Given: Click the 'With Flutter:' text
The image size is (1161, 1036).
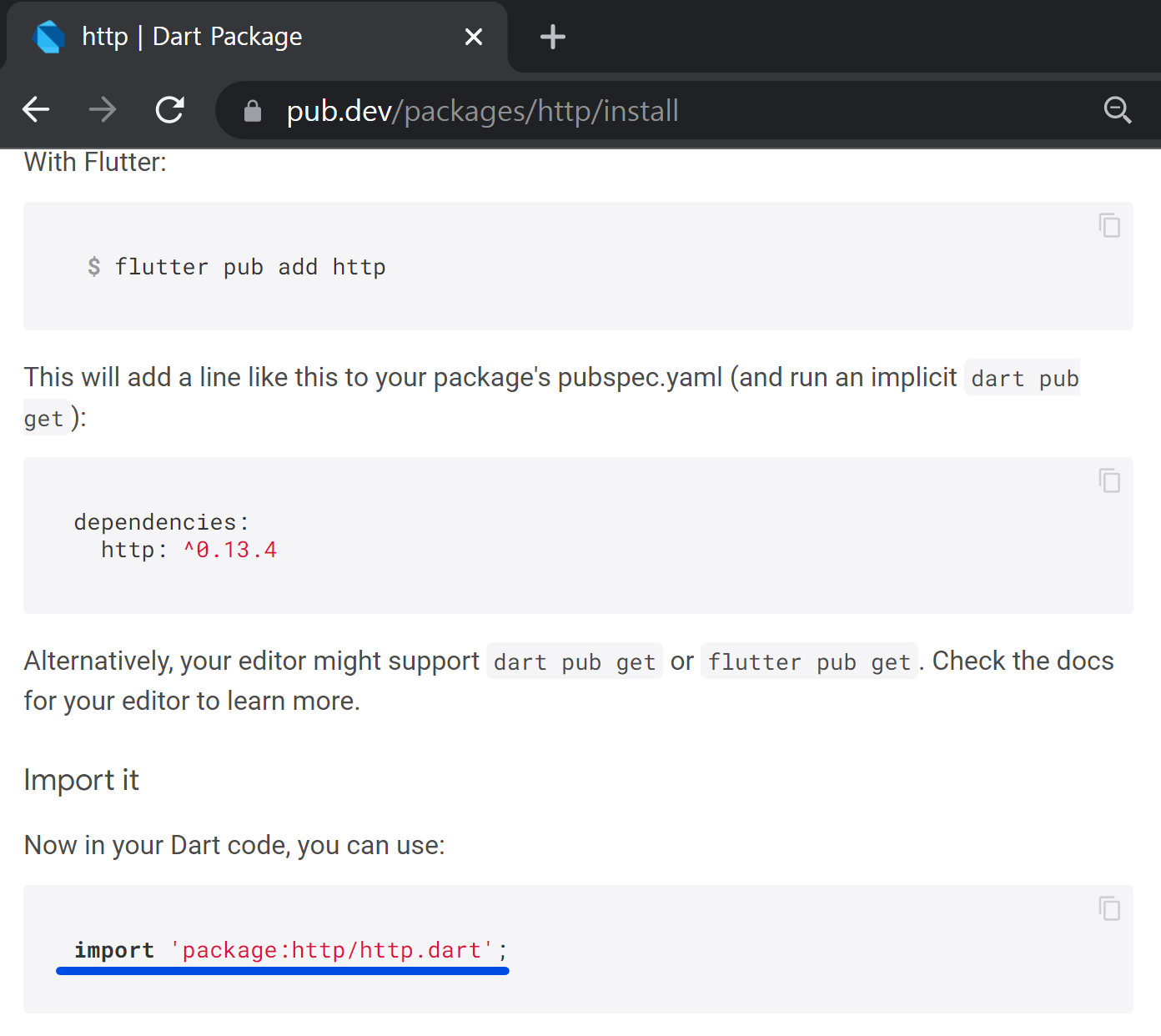Looking at the screenshot, I should (95, 162).
